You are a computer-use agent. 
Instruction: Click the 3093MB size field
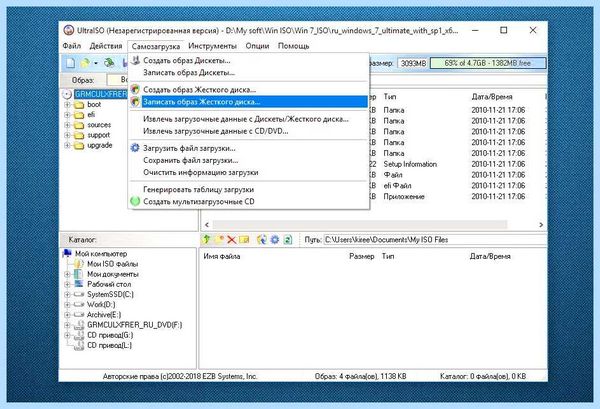pyautogui.click(x=413, y=63)
